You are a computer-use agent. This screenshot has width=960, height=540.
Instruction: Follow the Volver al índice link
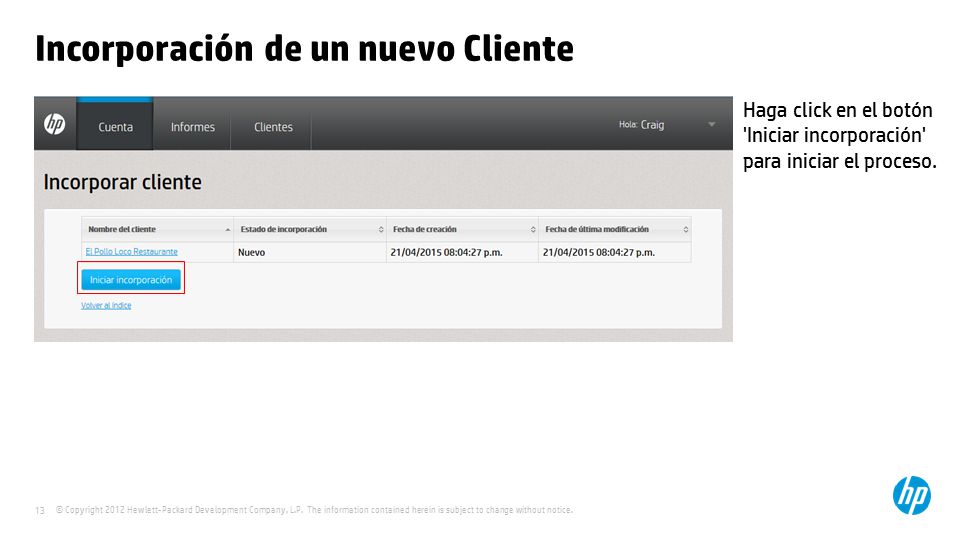(106, 306)
